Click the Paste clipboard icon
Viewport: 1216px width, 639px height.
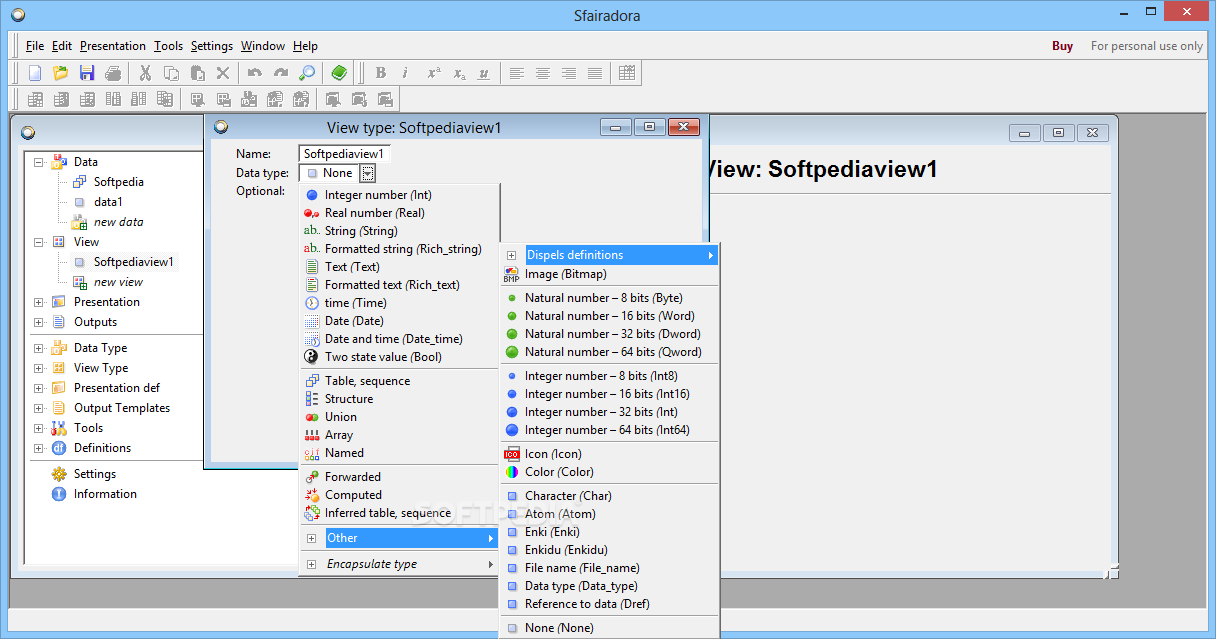point(198,73)
